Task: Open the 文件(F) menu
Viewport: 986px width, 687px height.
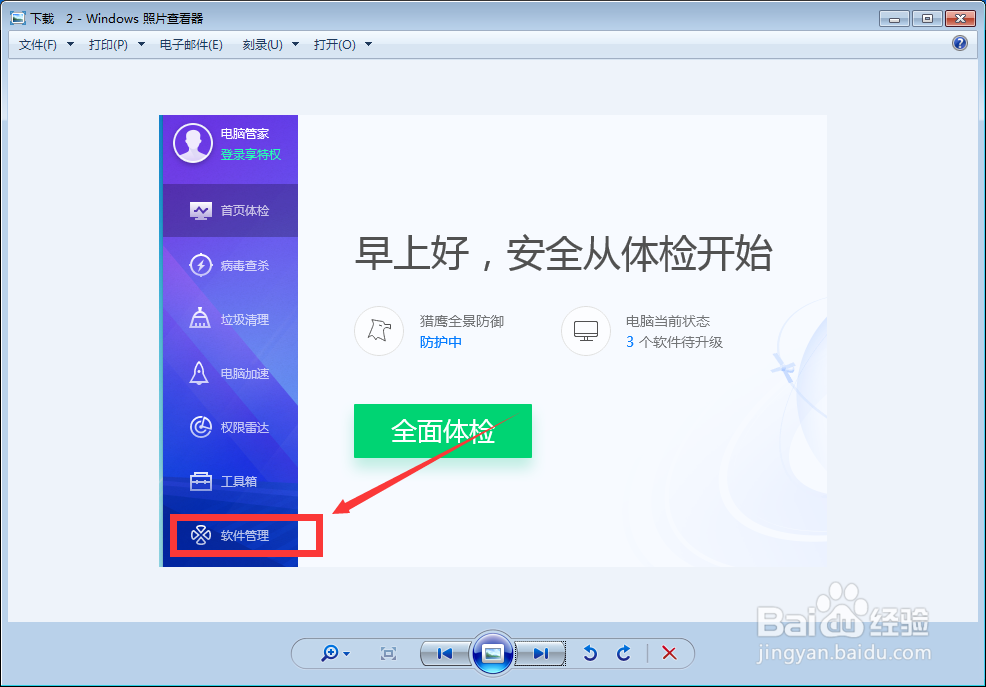Action: [x=38, y=45]
